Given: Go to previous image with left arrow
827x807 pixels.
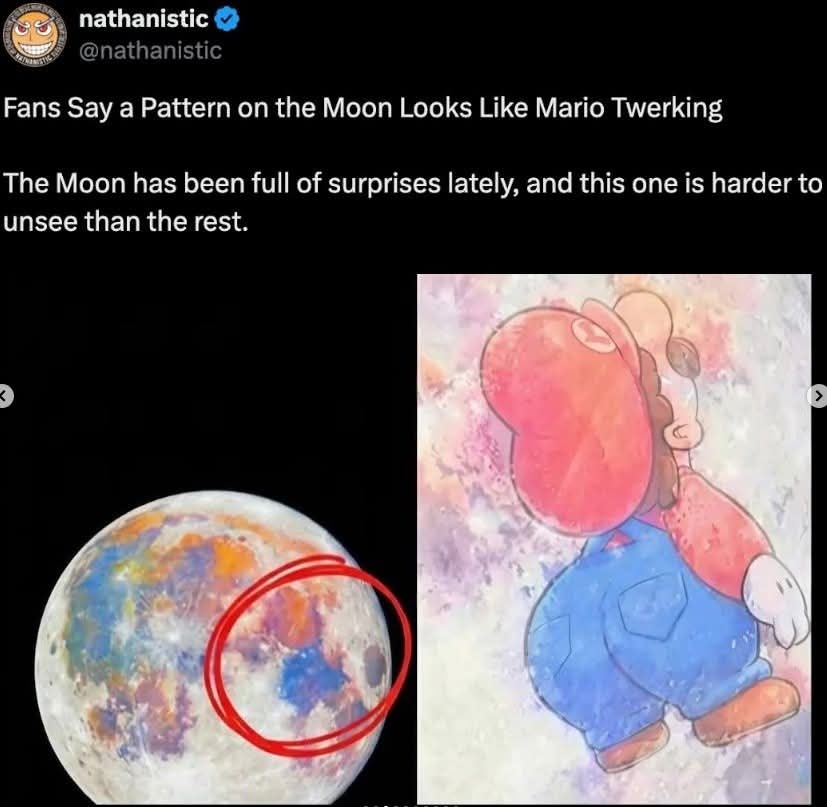Looking at the screenshot, I should tap(4, 395).
